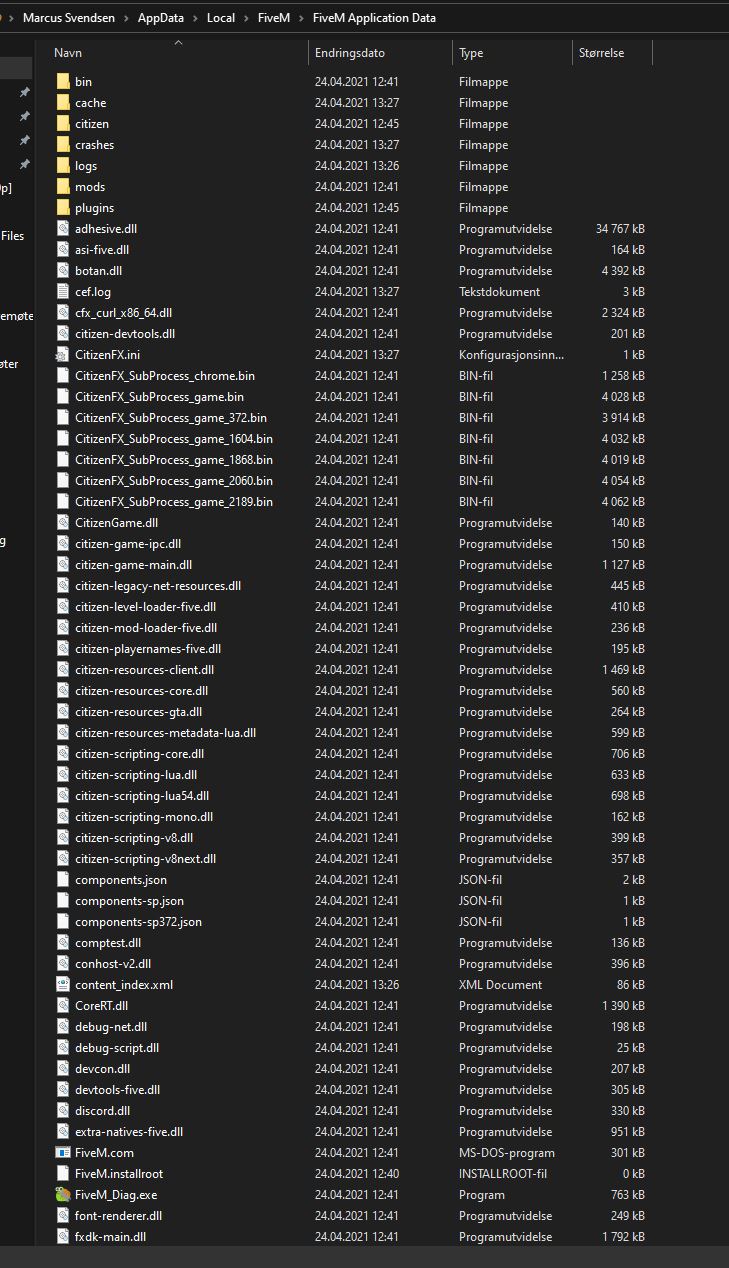Navigate to Marcus Svendsen in the address path
729x1268 pixels.
coord(69,18)
